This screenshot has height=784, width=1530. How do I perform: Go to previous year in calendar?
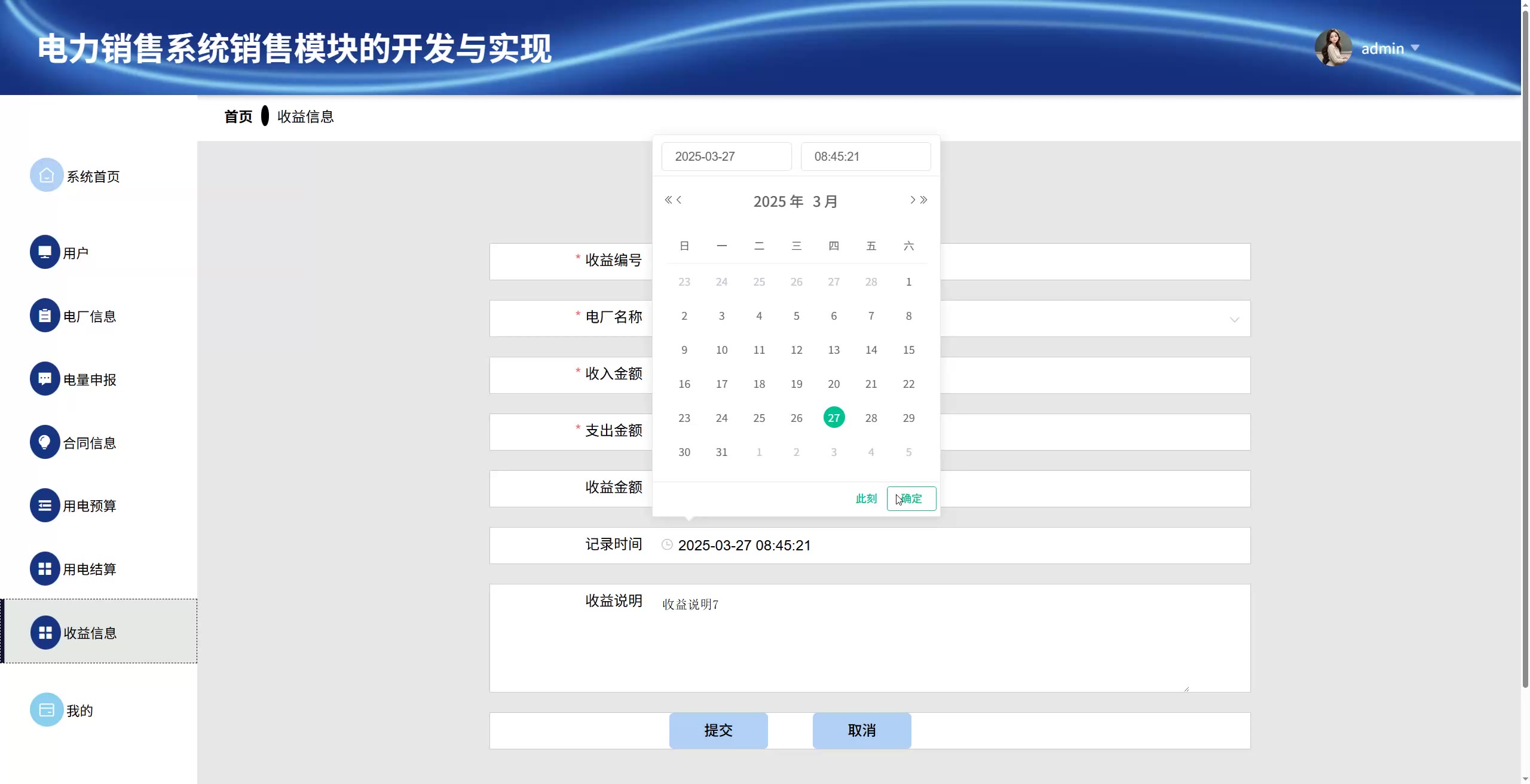coord(668,200)
